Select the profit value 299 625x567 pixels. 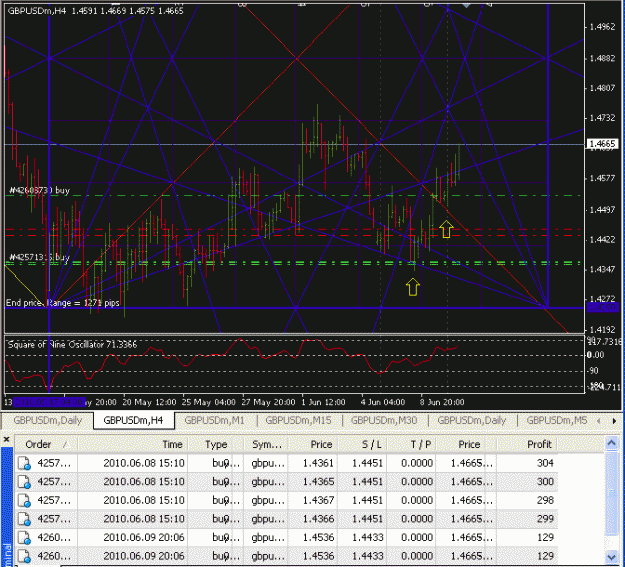[545, 519]
